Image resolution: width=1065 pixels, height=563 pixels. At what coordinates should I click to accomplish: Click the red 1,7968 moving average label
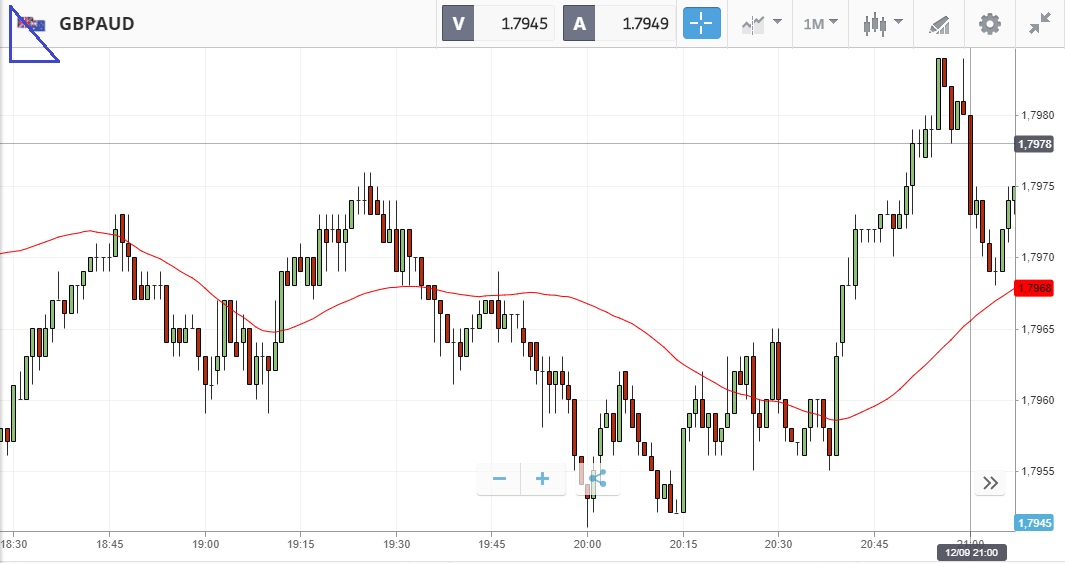(1034, 288)
